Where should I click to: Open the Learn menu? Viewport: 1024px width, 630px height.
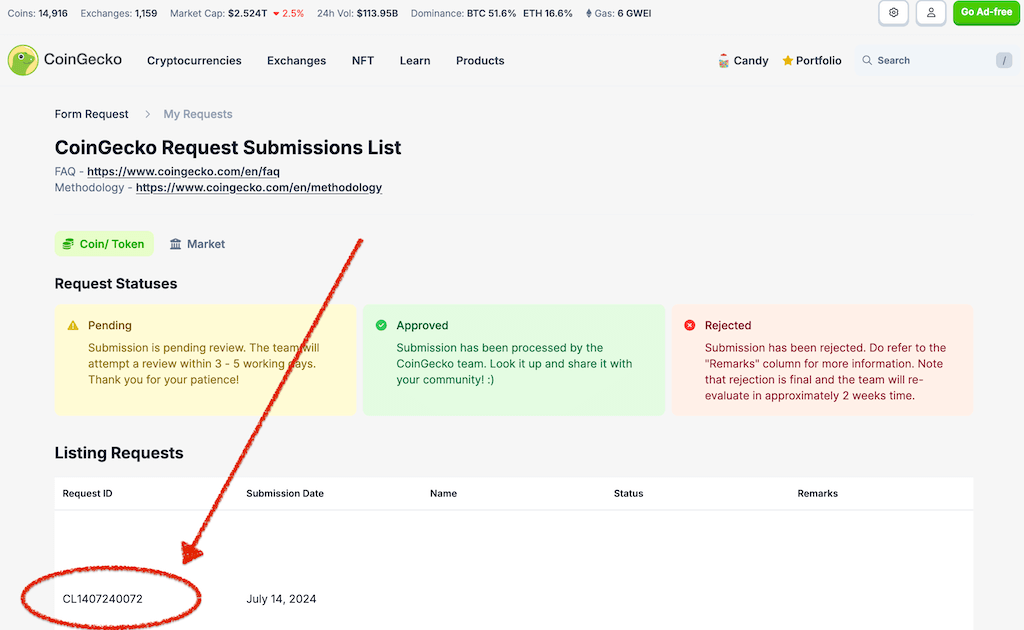click(x=415, y=61)
